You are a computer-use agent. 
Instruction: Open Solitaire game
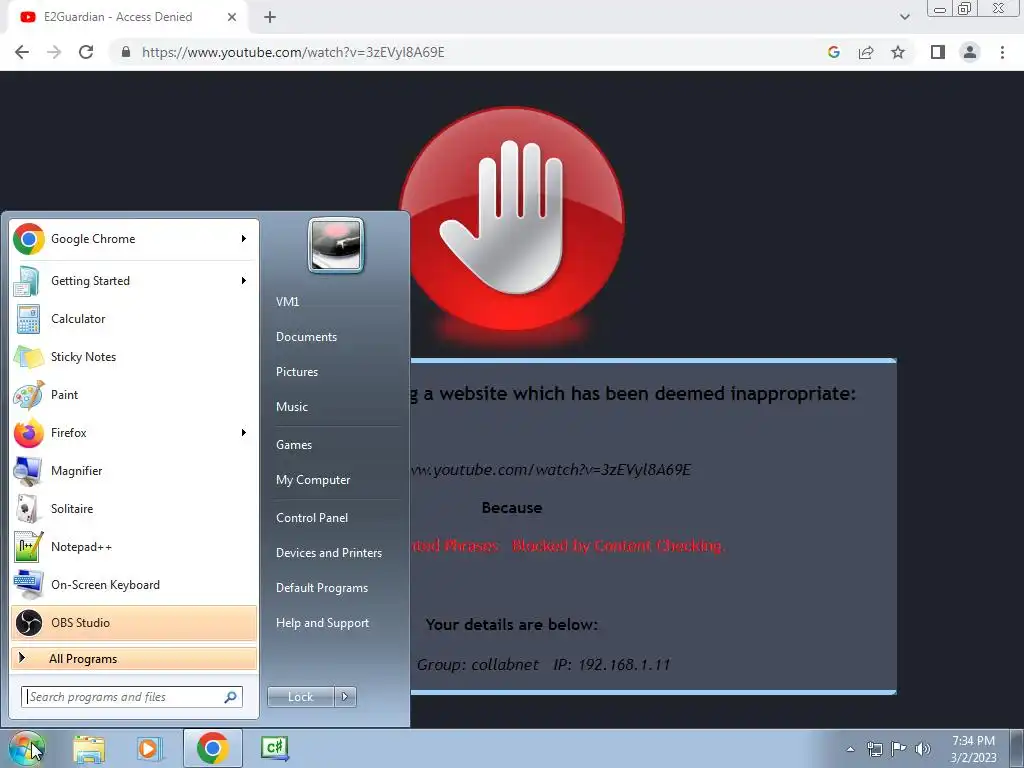tap(134, 509)
